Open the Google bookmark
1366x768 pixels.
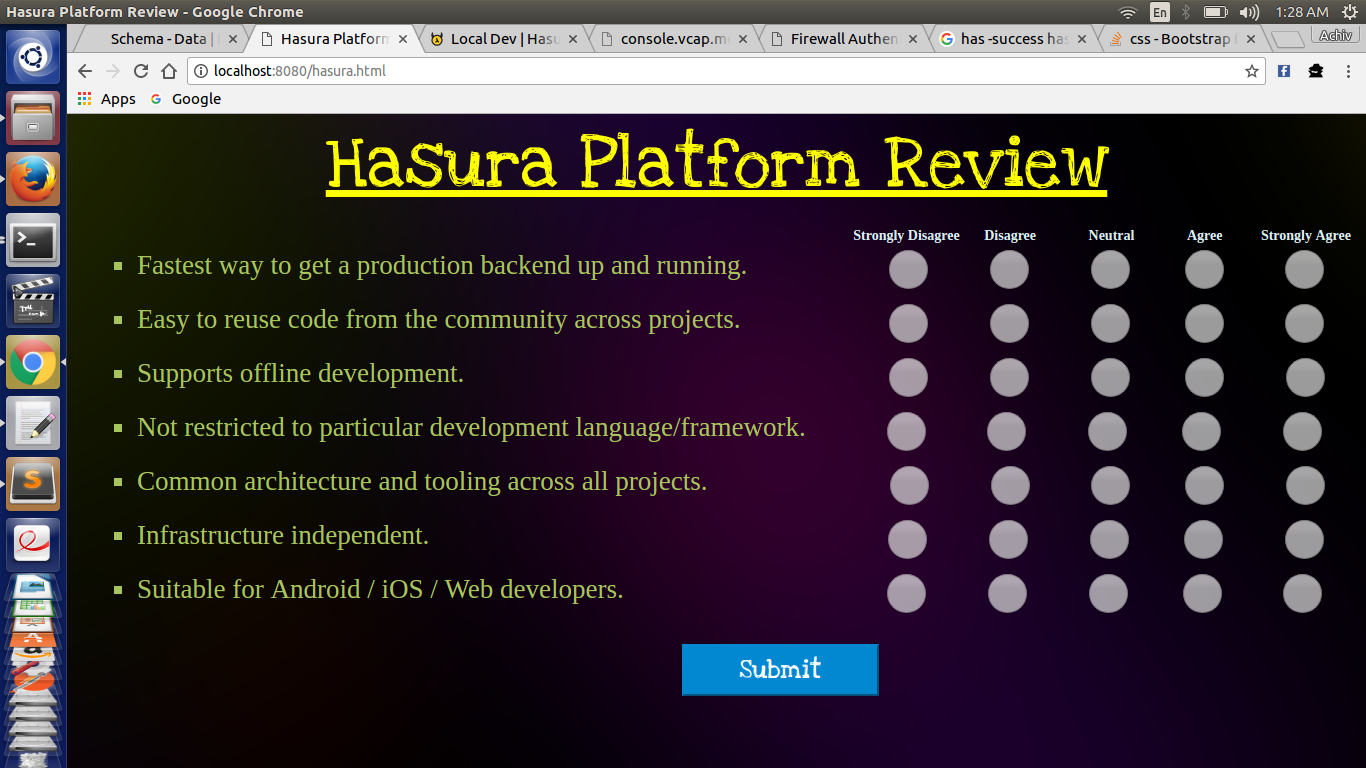(186, 99)
